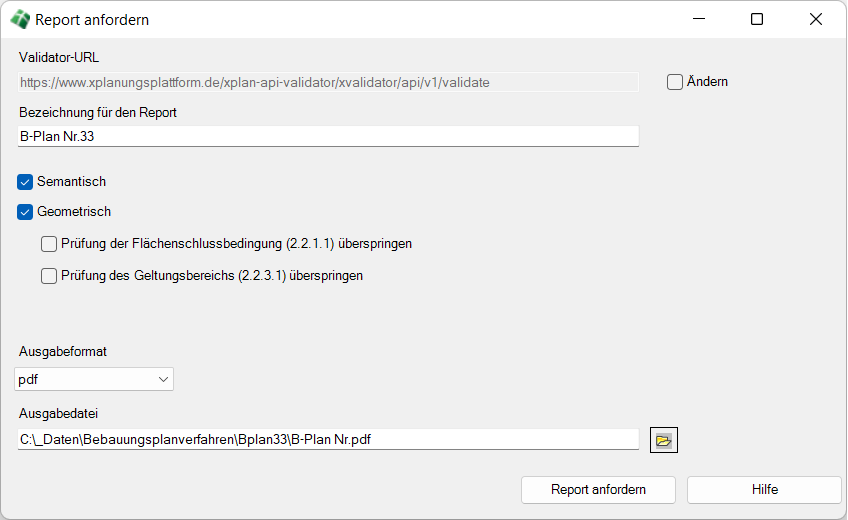Enable skipping Flächenschlussbedingung (2.2.1.1) check
The width and height of the screenshot is (848, 520).
49,244
